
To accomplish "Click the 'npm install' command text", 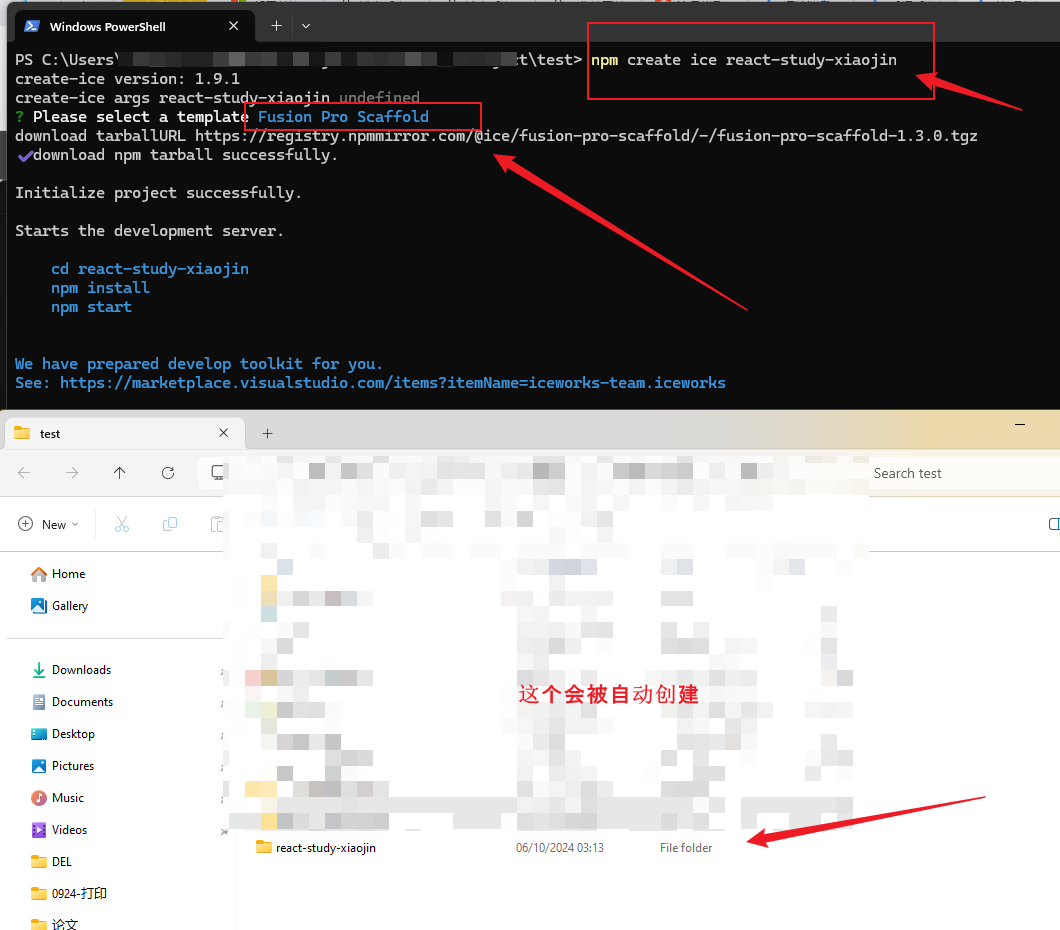I will [x=100, y=288].
